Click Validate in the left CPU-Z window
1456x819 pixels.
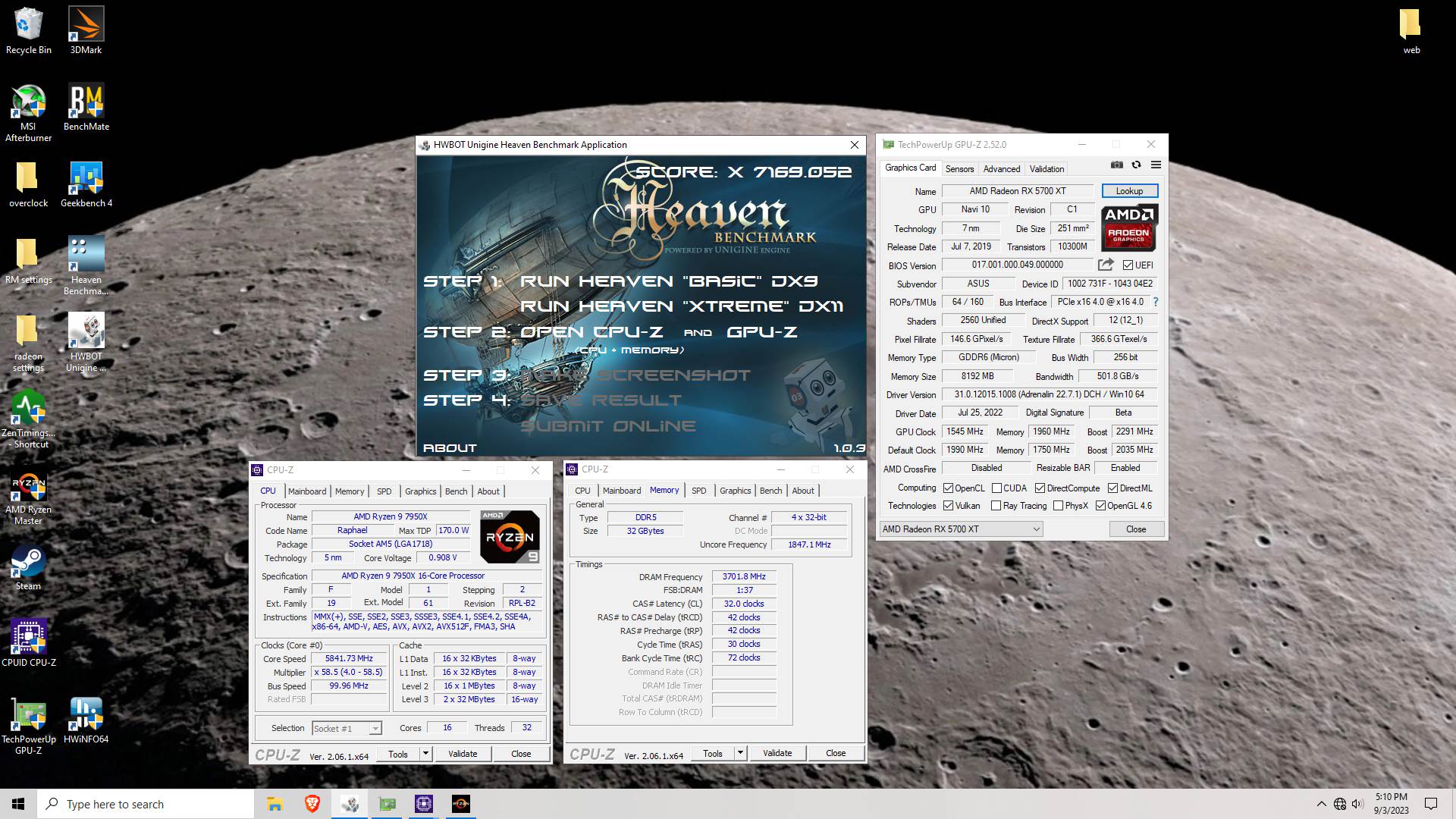(463, 754)
